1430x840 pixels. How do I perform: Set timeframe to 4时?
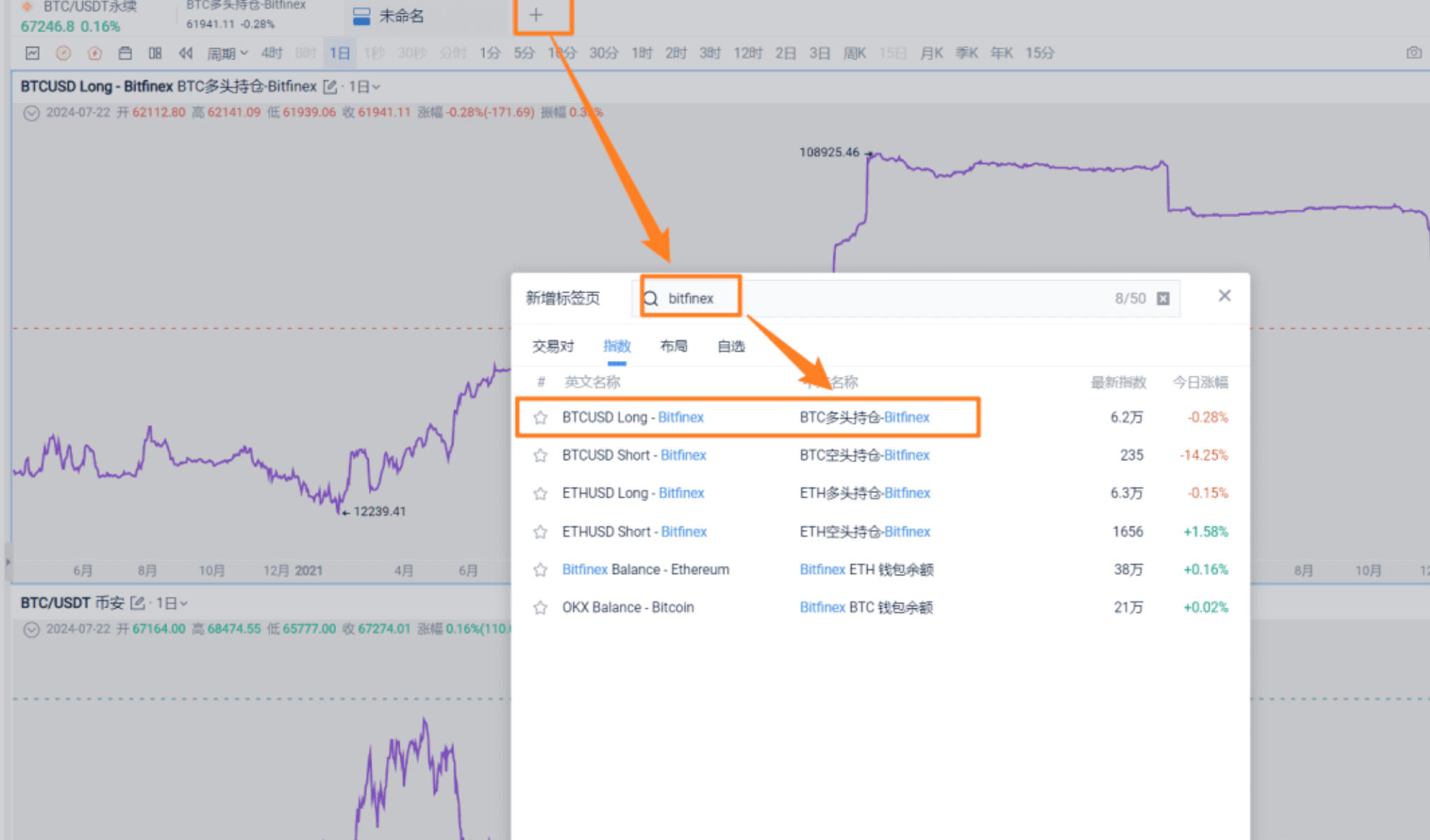pyautogui.click(x=272, y=53)
